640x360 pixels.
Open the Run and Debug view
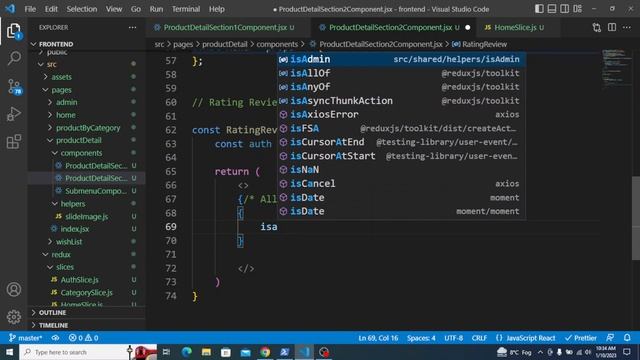[14, 114]
